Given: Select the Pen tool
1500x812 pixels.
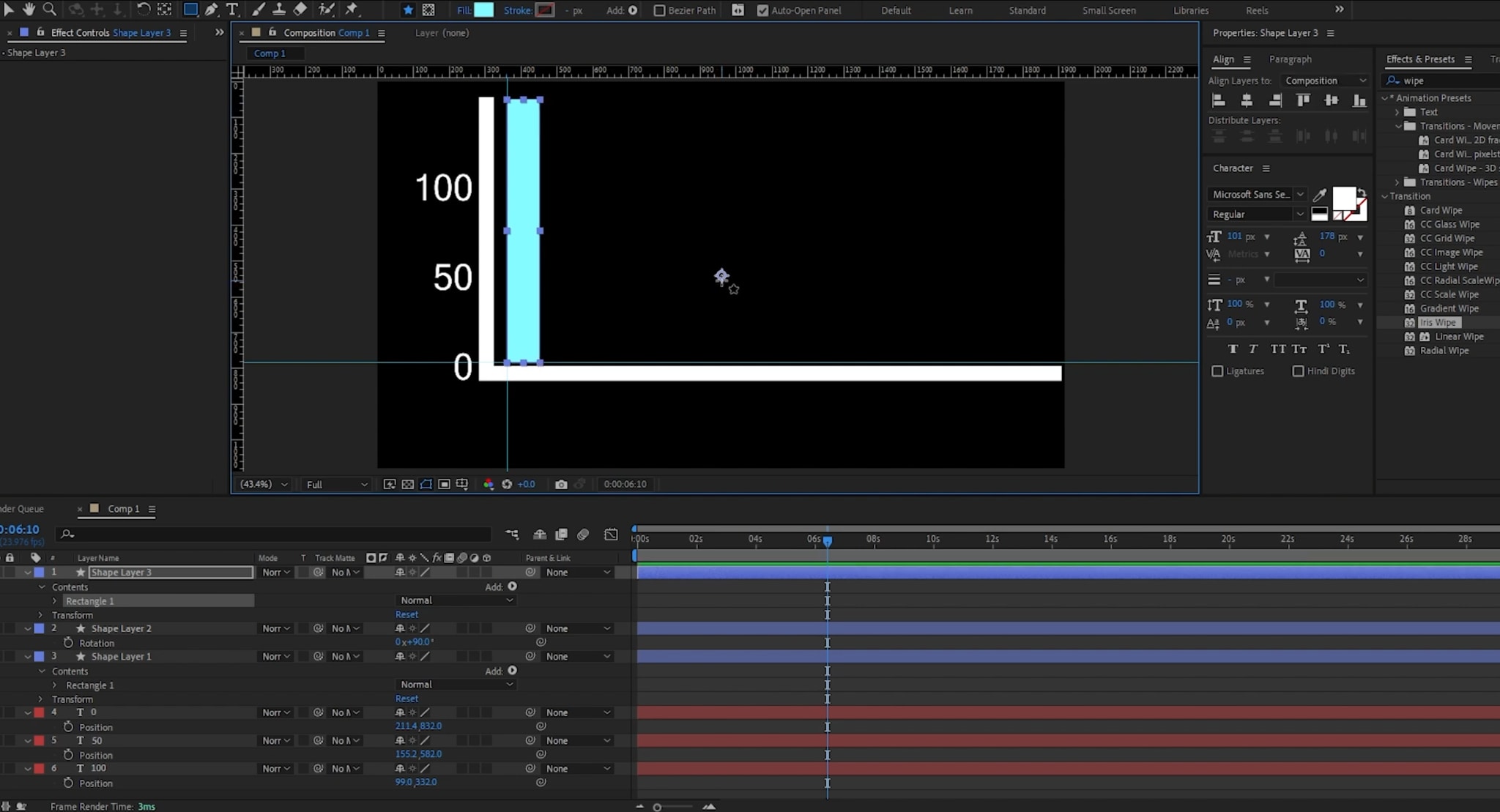Looking at the screenshot, I should pos(212,10).
